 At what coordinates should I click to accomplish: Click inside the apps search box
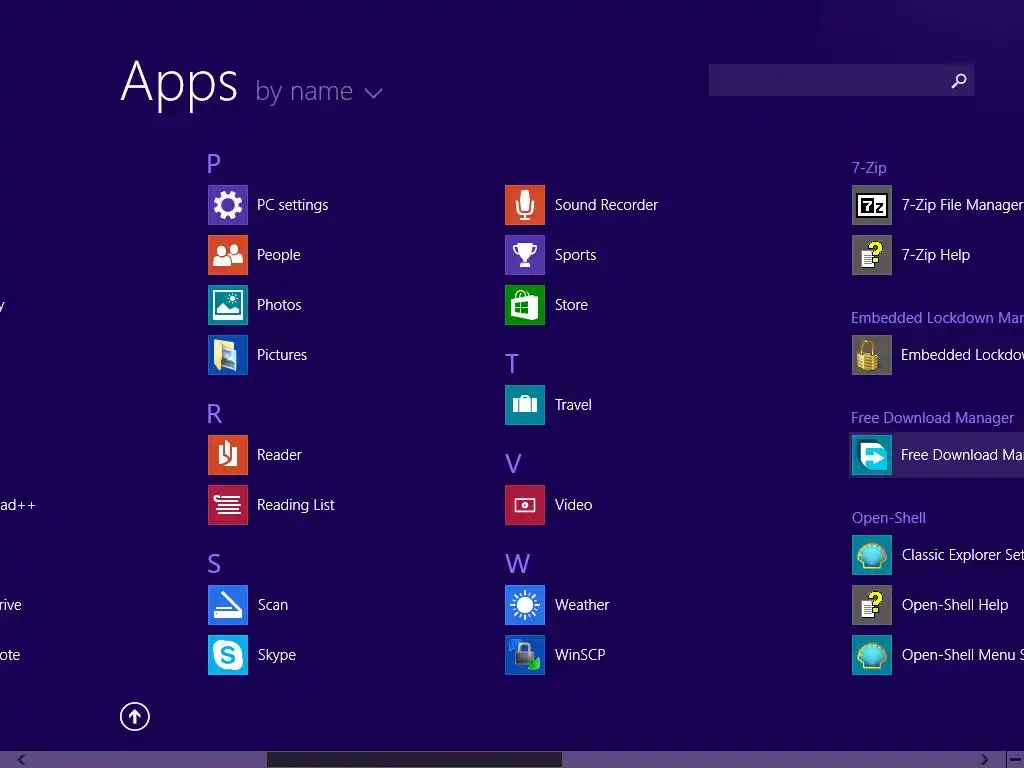[841, 80]
